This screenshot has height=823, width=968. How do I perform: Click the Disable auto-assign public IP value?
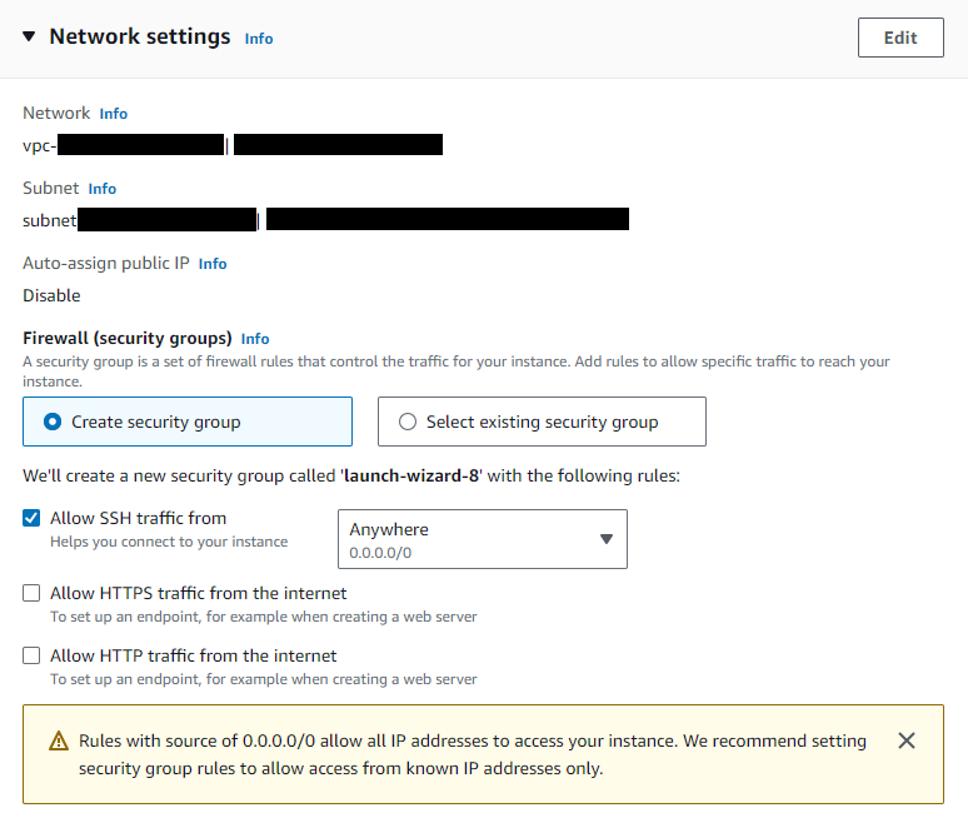pos(52,296)
